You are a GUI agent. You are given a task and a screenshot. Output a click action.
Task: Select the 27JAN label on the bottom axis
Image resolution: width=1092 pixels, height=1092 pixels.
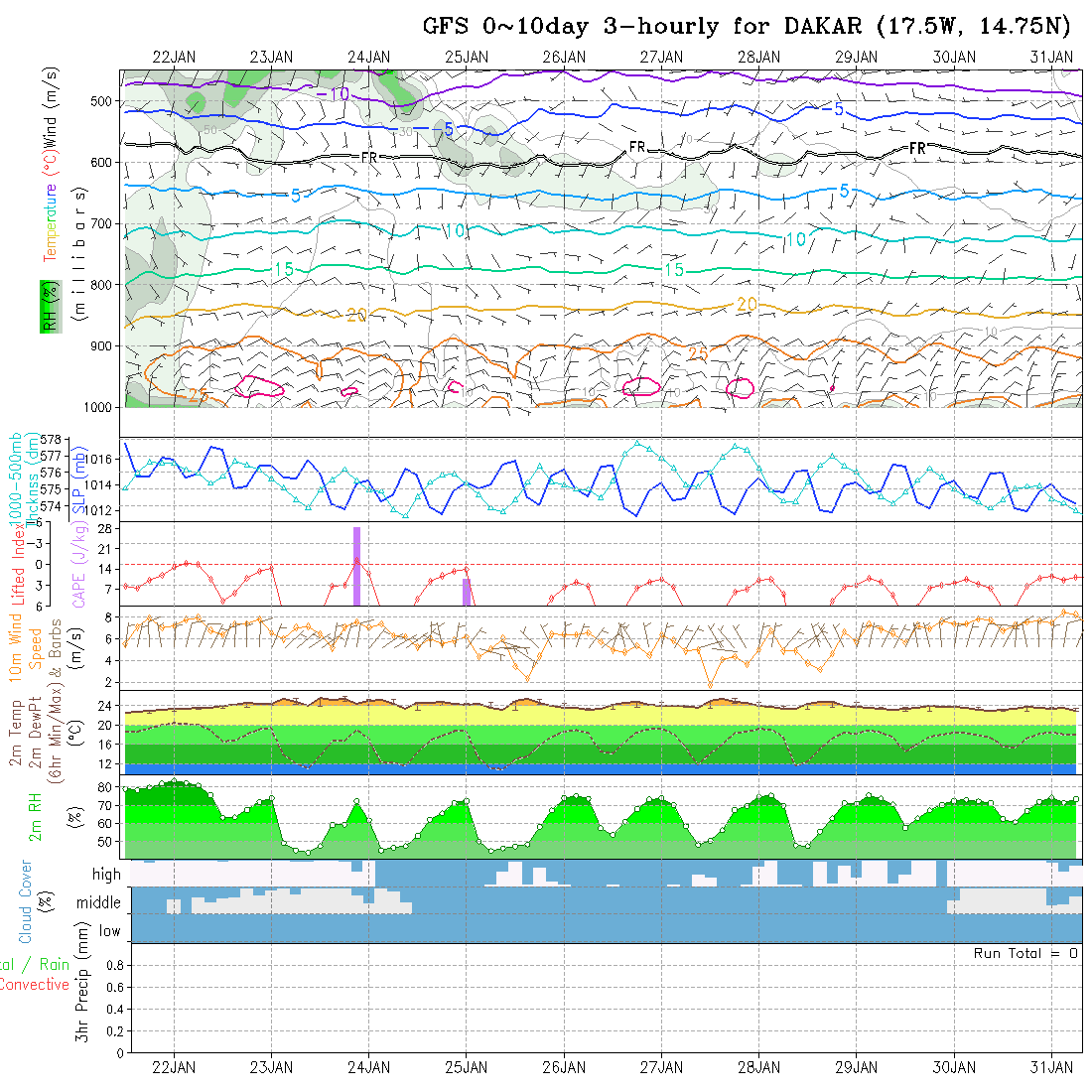(x=661, y=1067)
